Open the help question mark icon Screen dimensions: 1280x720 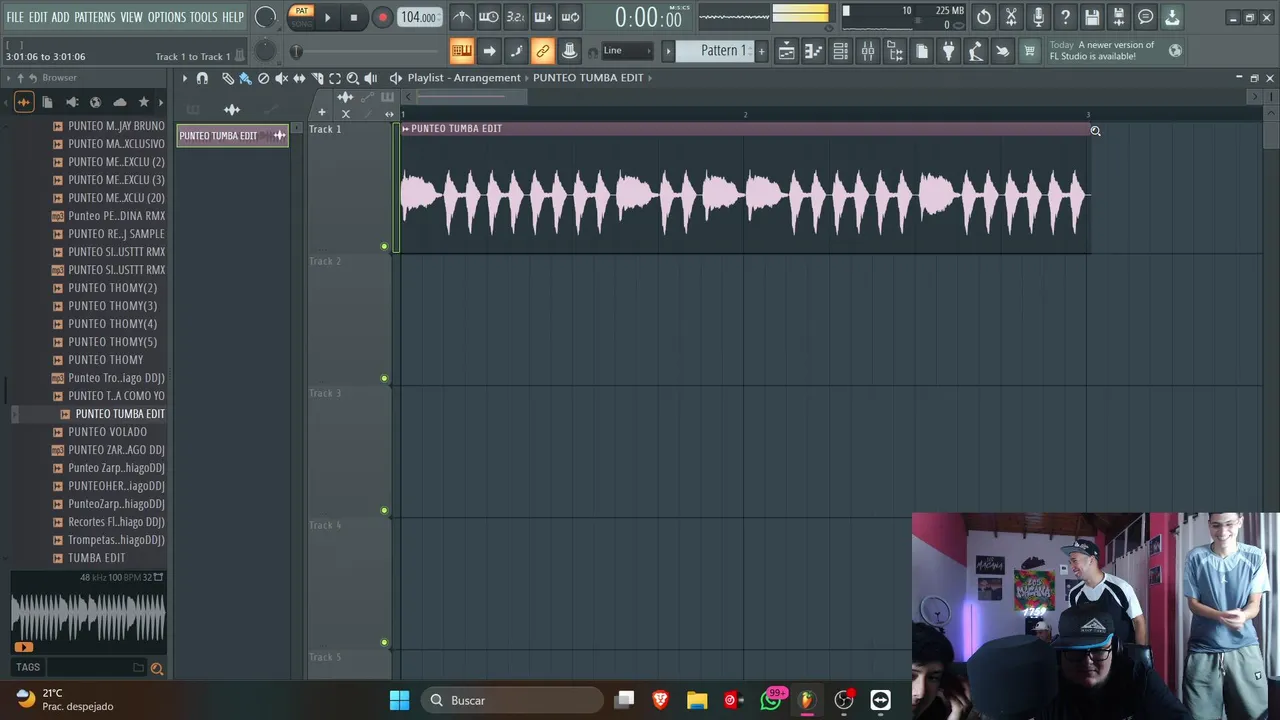pyautogui.click(x=1065, y=17)
